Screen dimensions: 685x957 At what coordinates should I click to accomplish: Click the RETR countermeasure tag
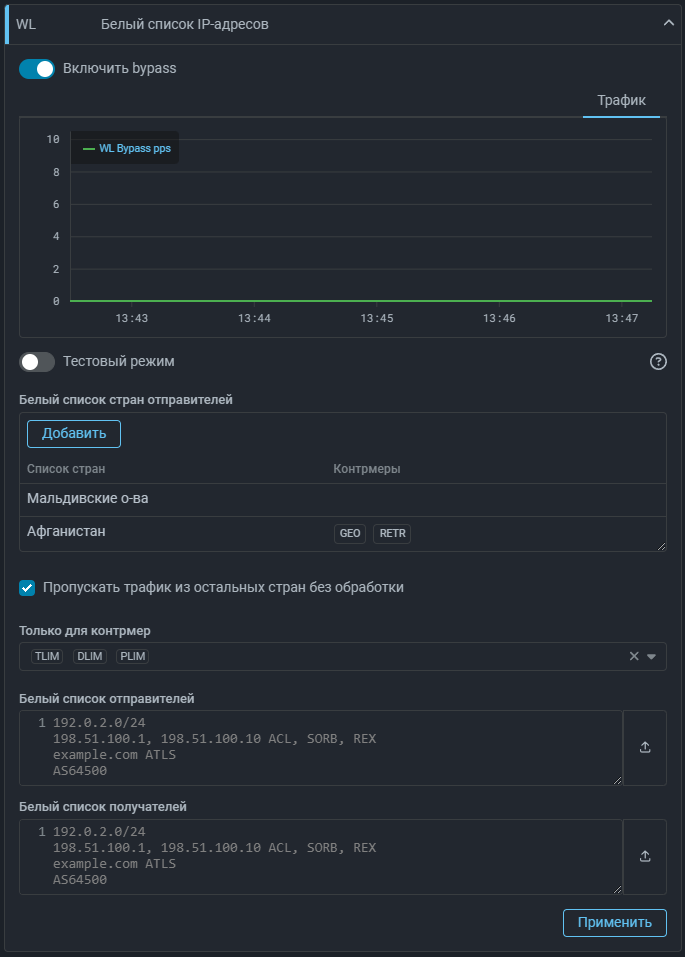[392, 534]
